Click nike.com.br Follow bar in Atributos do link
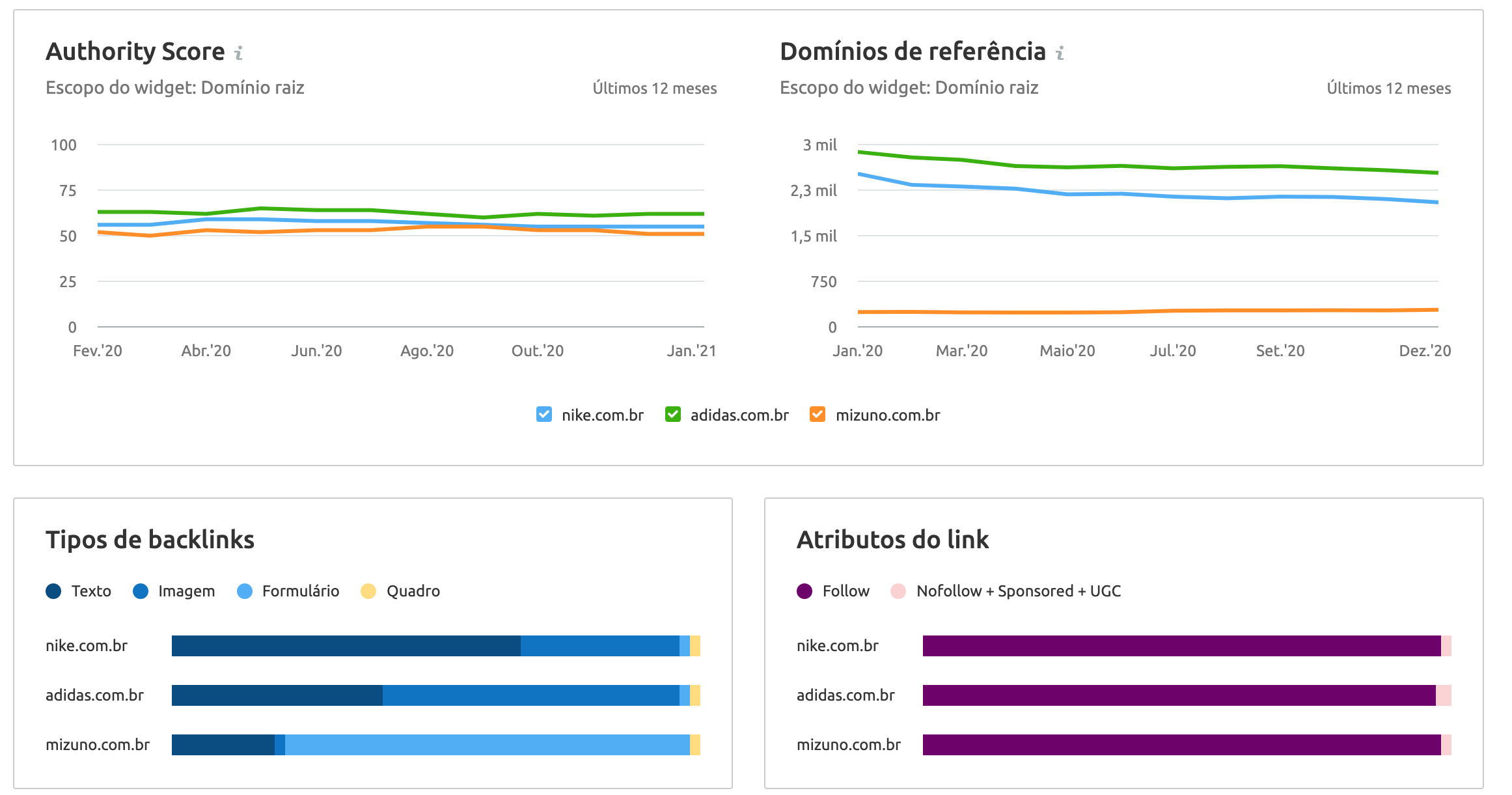This screenshot has height=795, width=1512. point(1182,646)
